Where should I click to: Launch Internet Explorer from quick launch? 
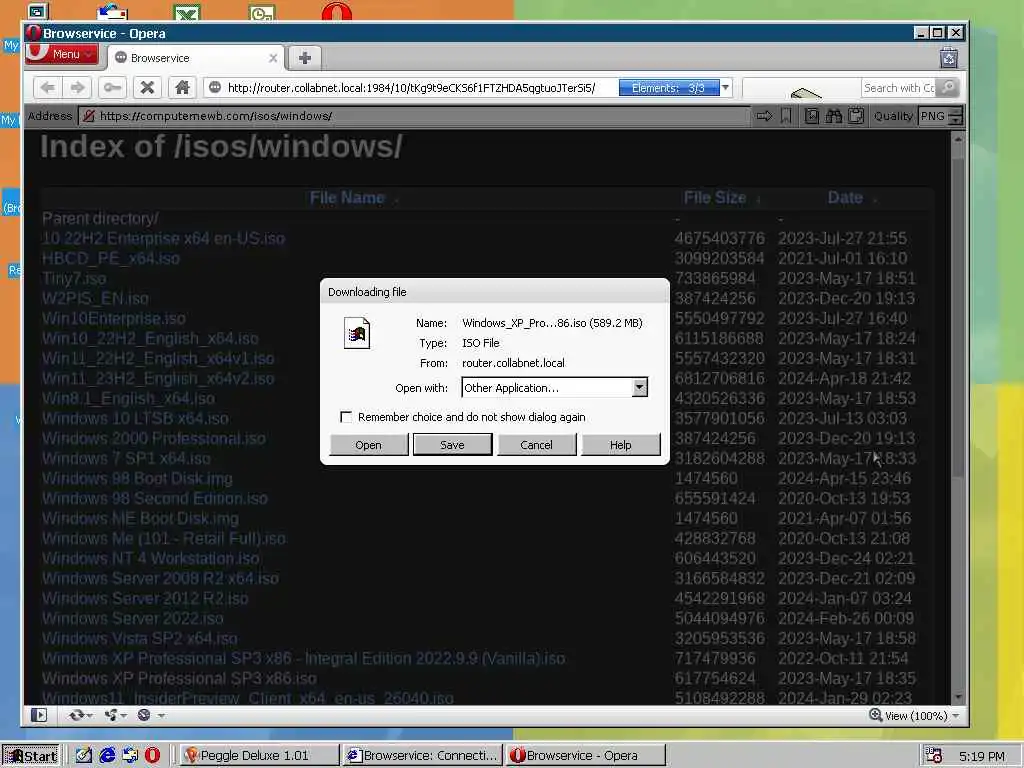pyautogui.click(x=107, y=756)
